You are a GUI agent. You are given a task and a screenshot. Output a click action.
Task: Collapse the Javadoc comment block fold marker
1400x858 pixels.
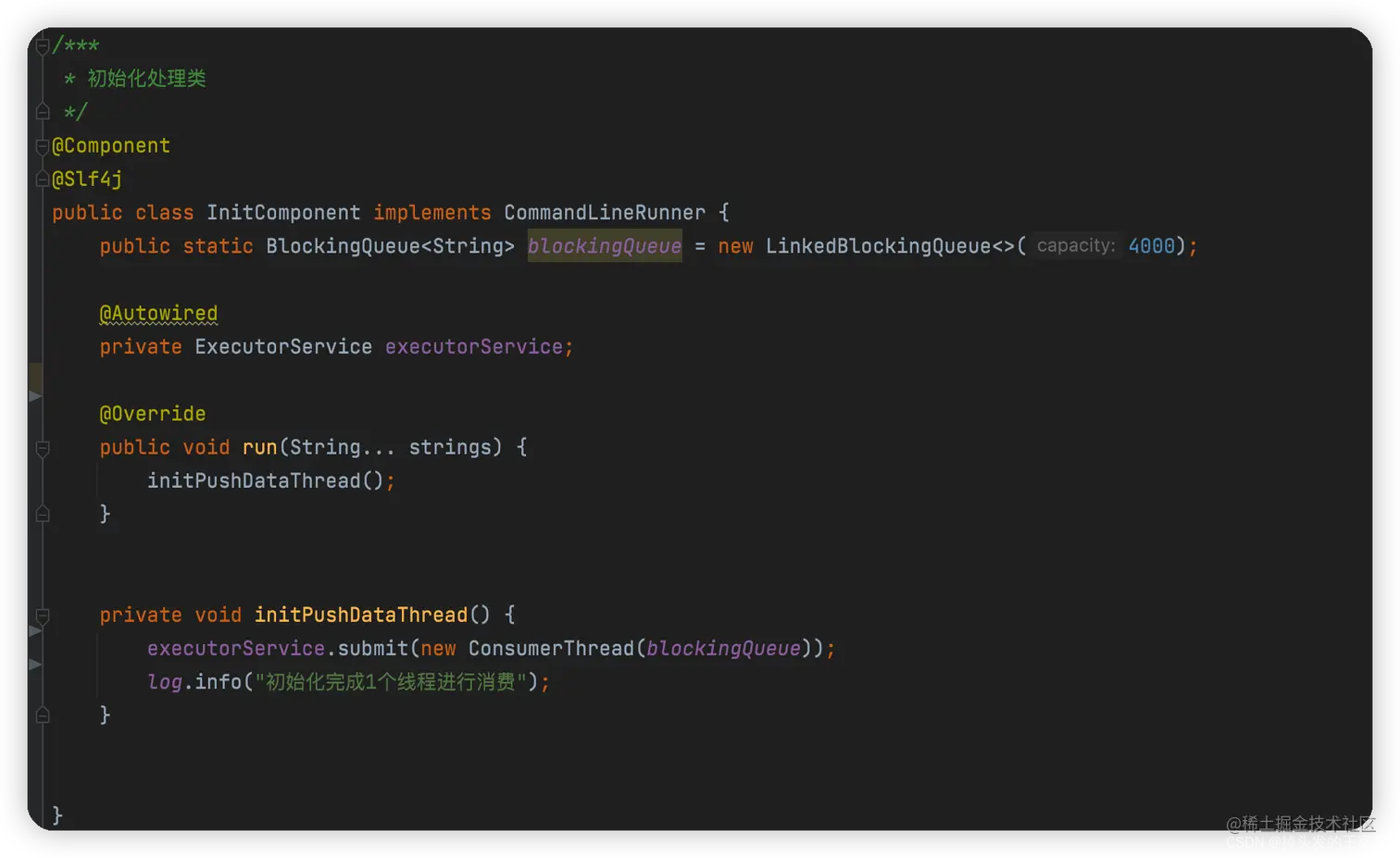click(43, 46)
